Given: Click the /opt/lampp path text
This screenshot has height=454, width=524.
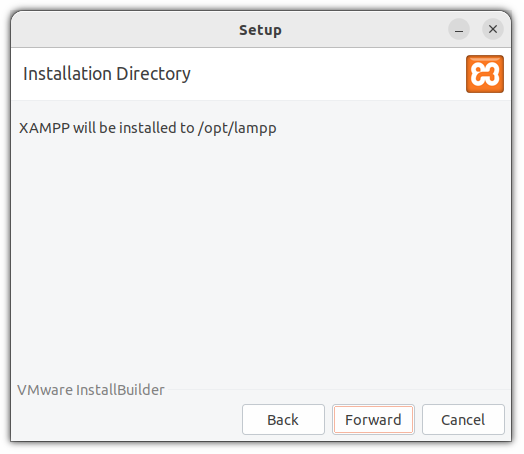Looking at the screenshot, I should coord(238,129).
